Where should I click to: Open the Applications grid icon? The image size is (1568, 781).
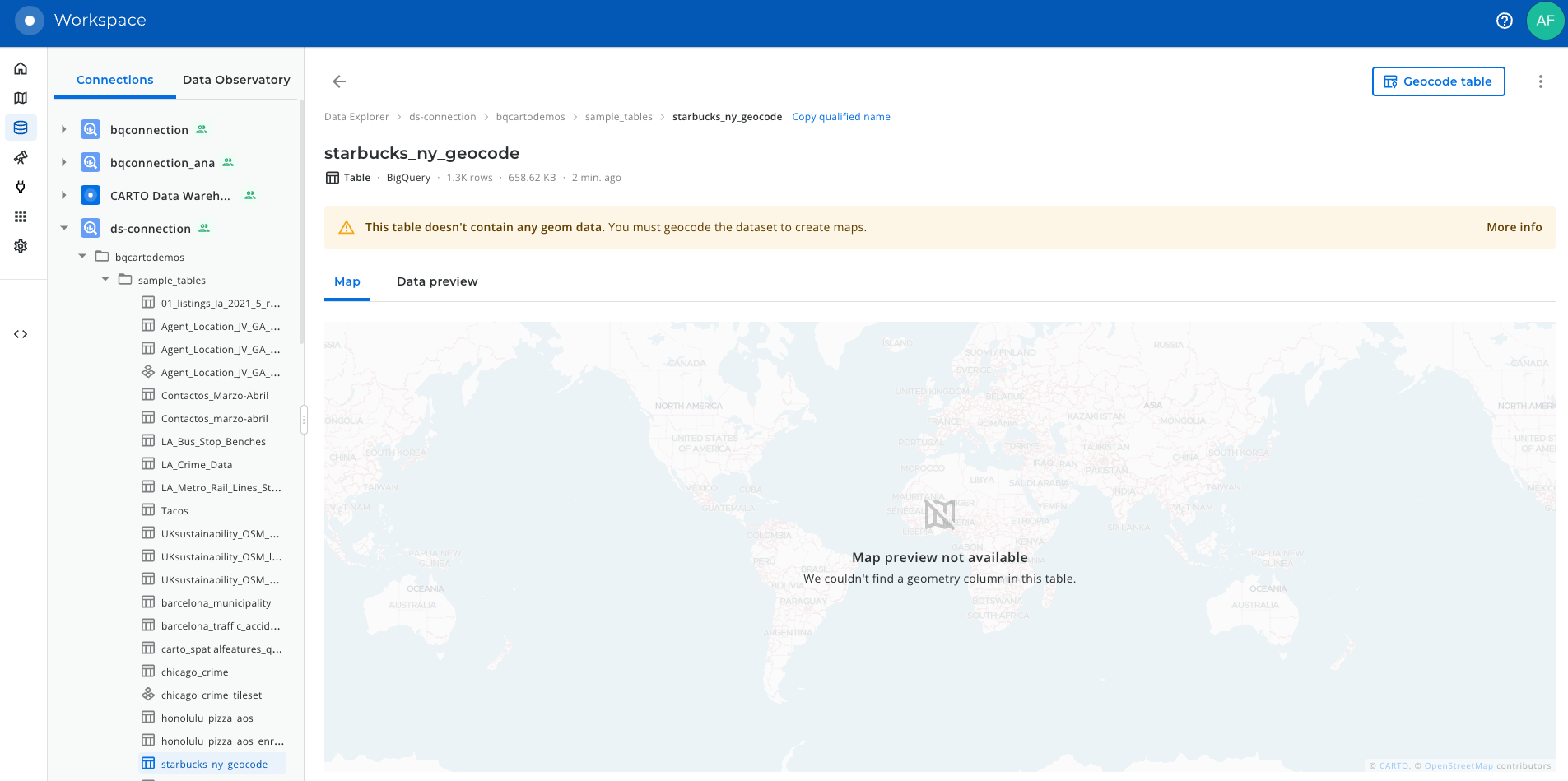point(21,216)
